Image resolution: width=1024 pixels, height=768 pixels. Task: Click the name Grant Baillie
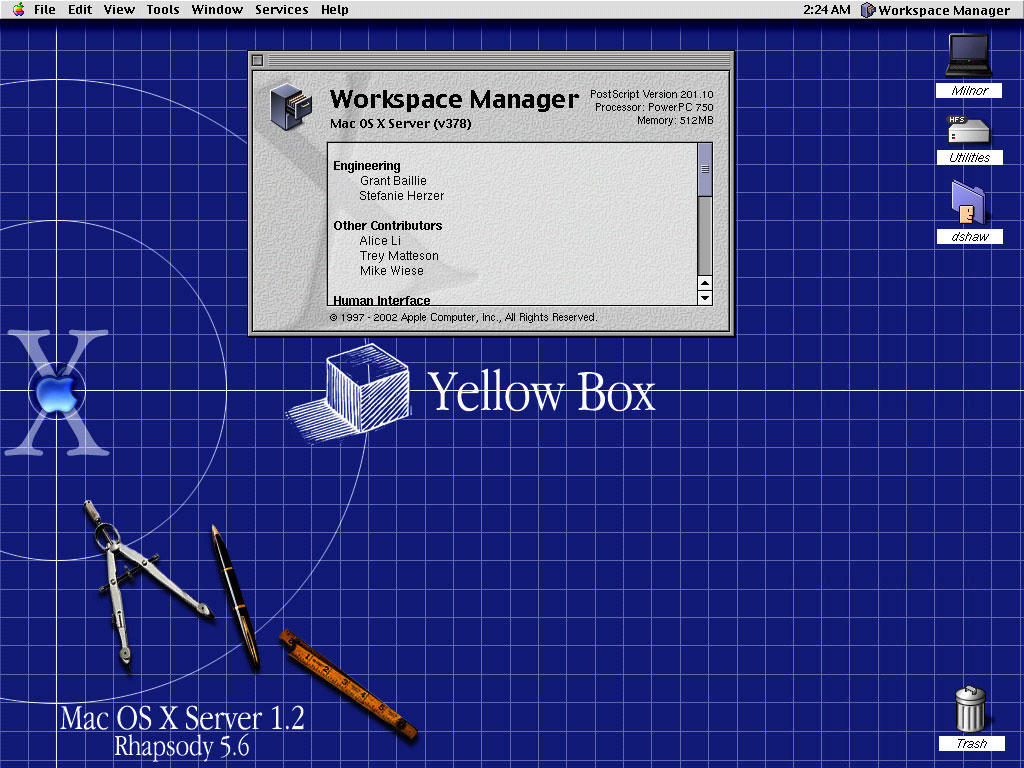click(x=393, y=181)
